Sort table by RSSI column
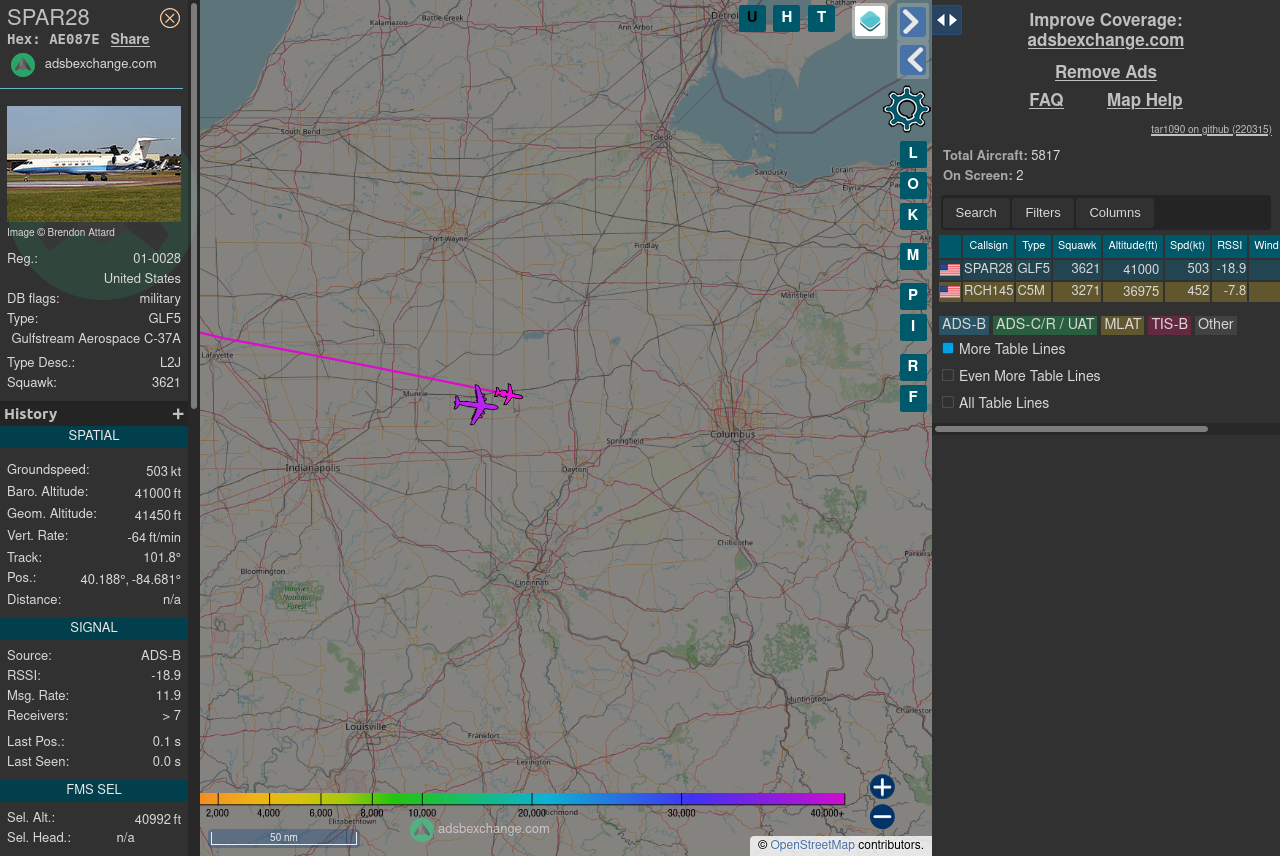The image size is (1280, 856). 1230,246
